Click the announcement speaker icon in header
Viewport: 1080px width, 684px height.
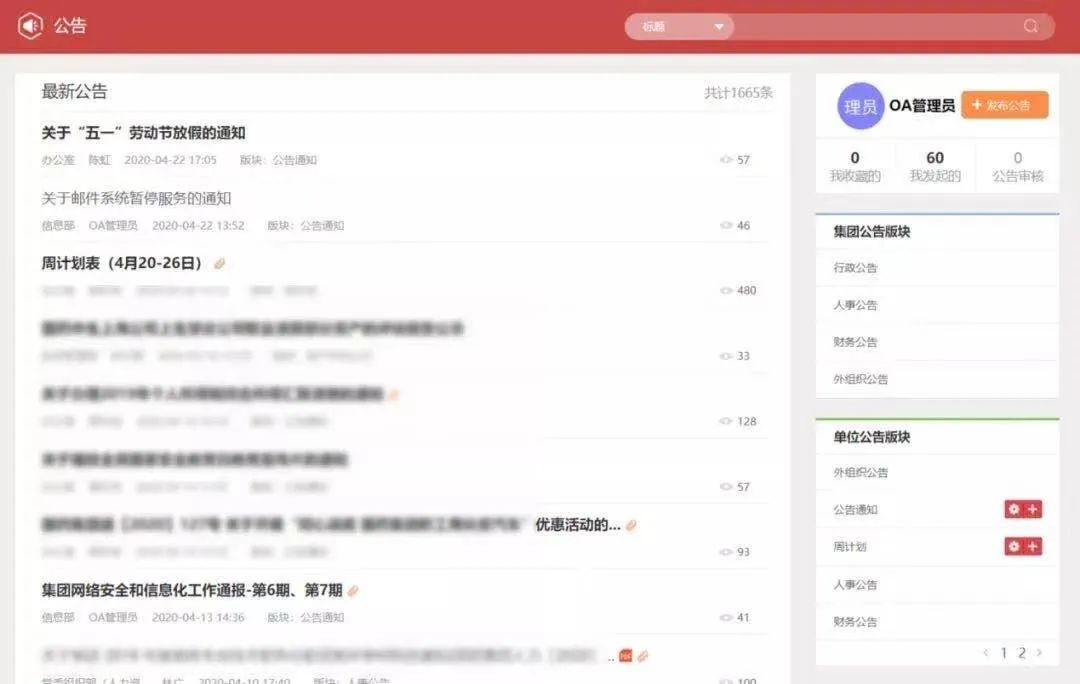[30, 26]
